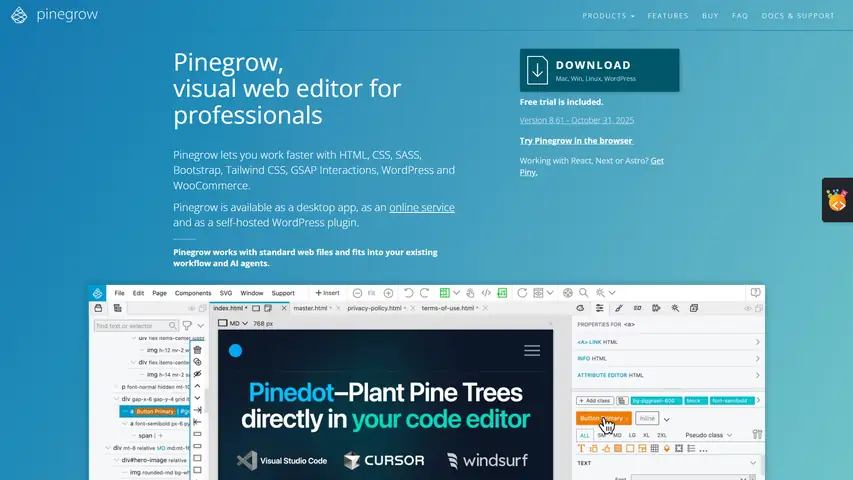This screenshot has height=480, width=853.
Task: Click the circular wheel icon in the toolbar
Action: pyautogui.click(x=568, y=293)
